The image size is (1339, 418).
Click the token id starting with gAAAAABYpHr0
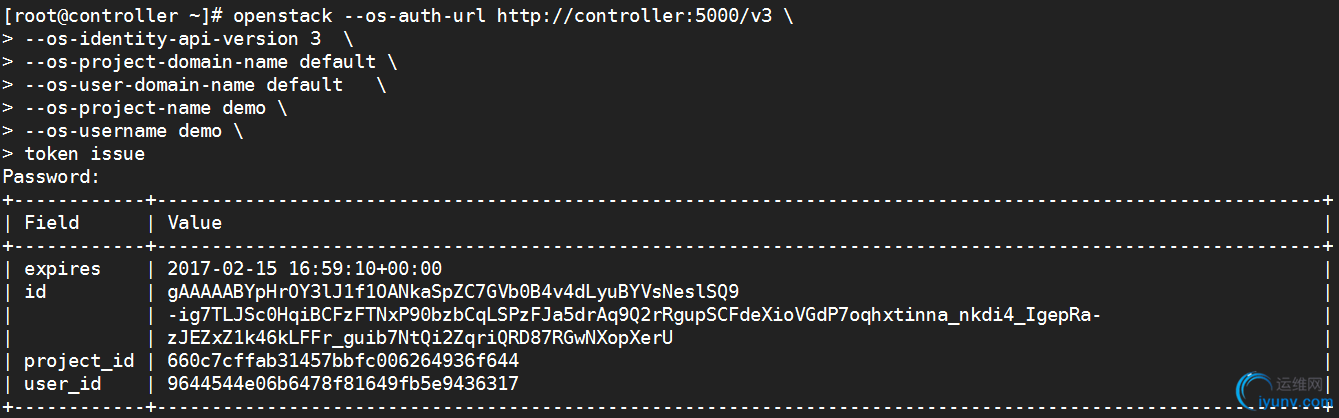(453, 291)
